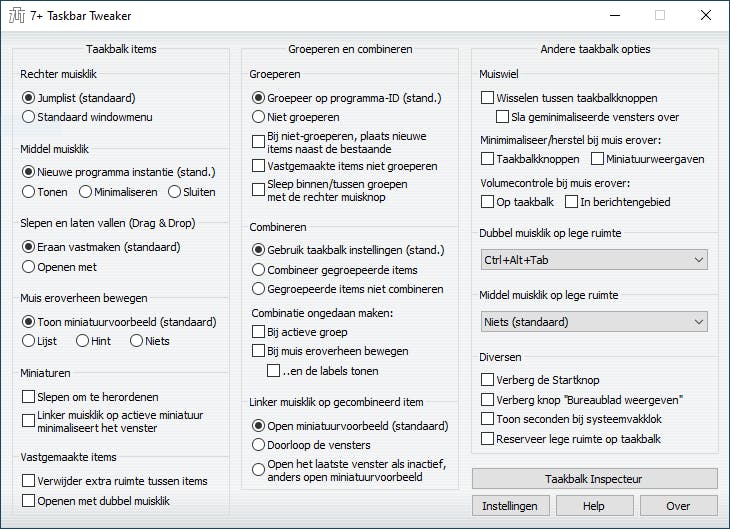Choose Sluiten for middle mouse click

175,191
